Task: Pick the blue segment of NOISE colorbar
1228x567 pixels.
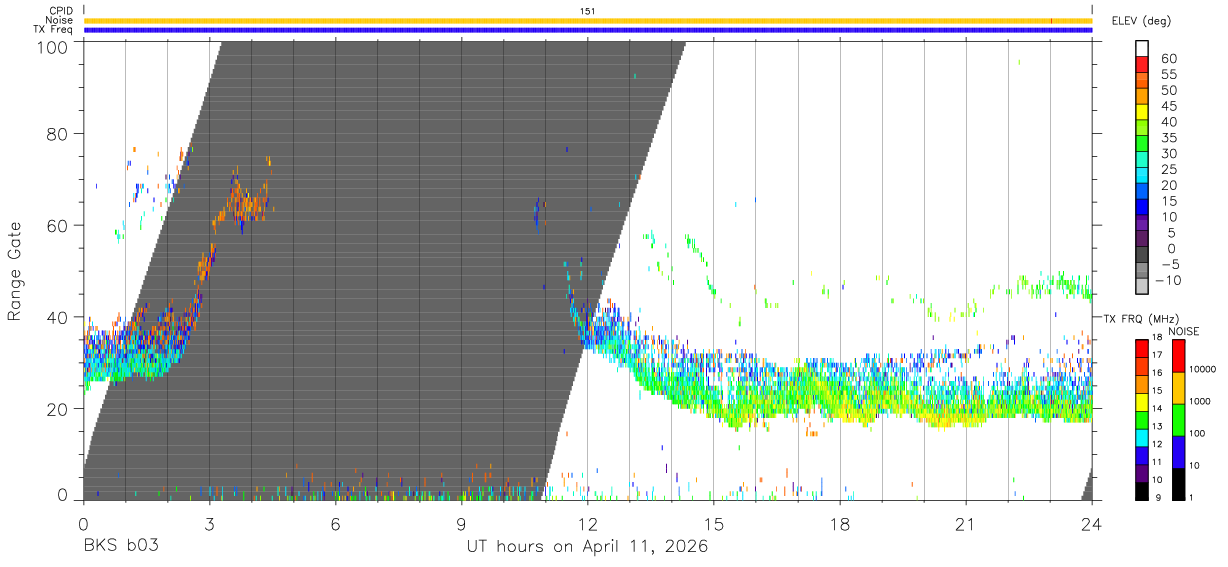Action: pos(1177,452)
